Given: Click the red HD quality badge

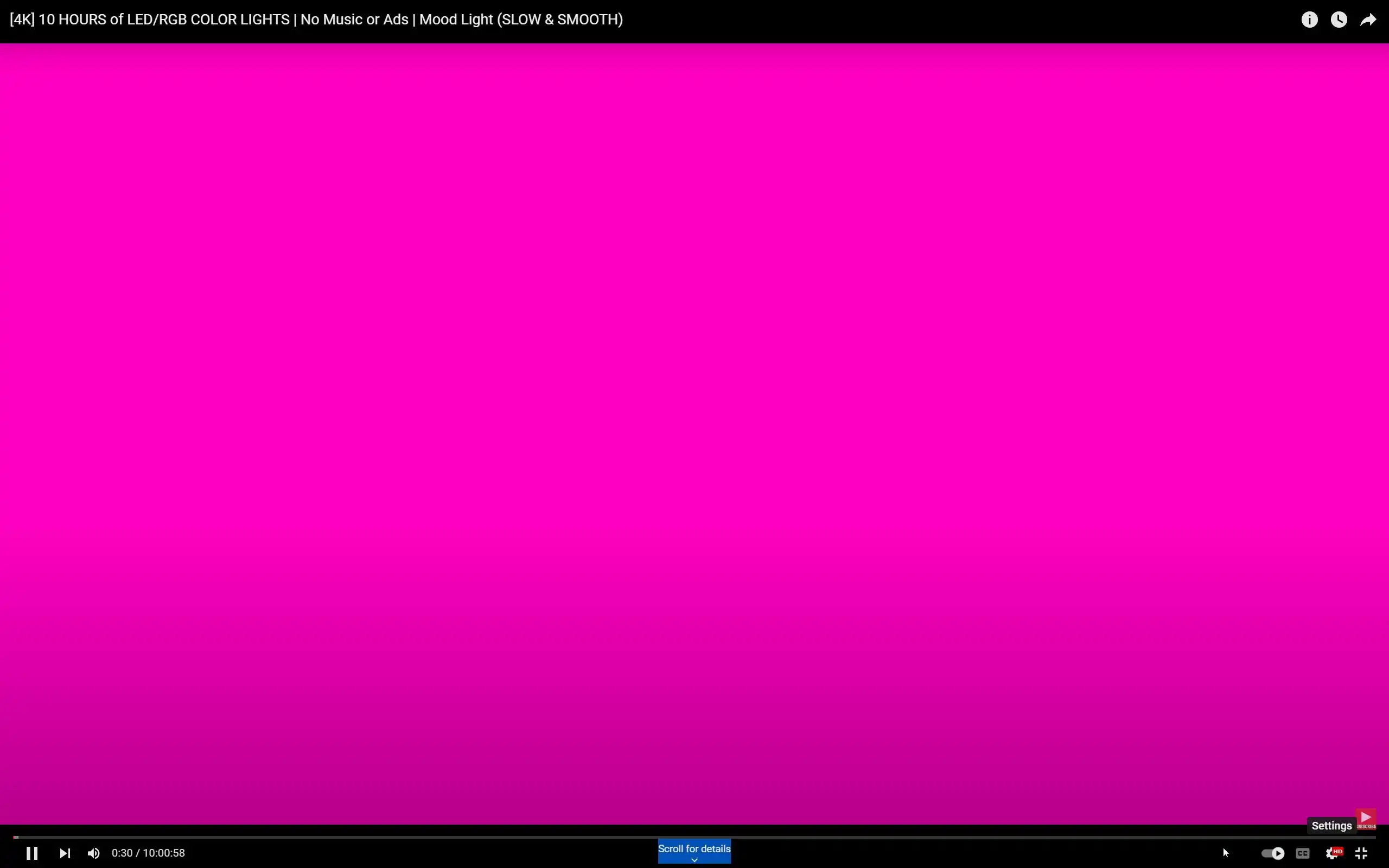Looking at the screenshot, I should 1338,851.
